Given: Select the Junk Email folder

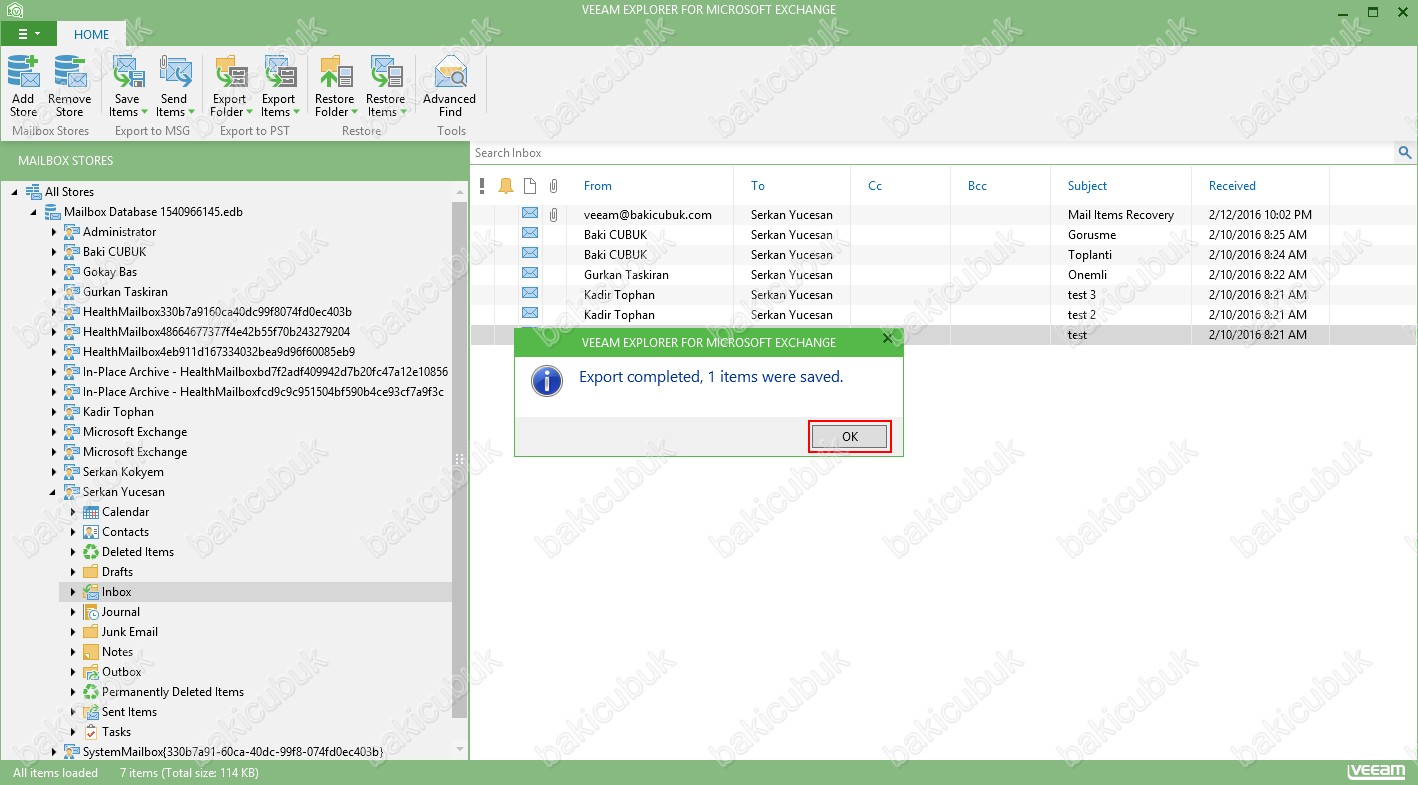Looking at the screenshot, I should pos(130,632).
